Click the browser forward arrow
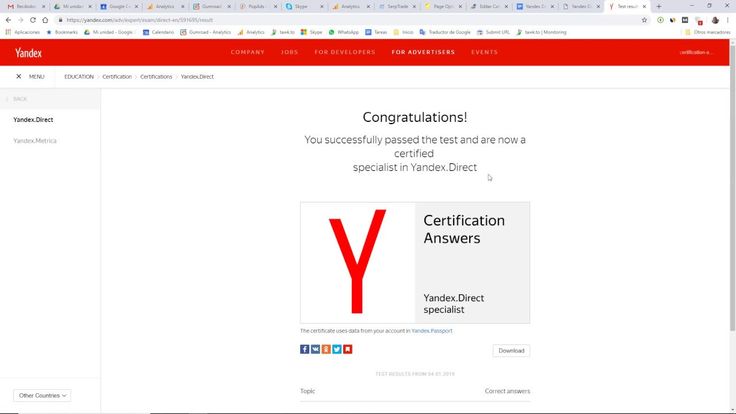The image size is (736, 414). (x=21, y=20)
